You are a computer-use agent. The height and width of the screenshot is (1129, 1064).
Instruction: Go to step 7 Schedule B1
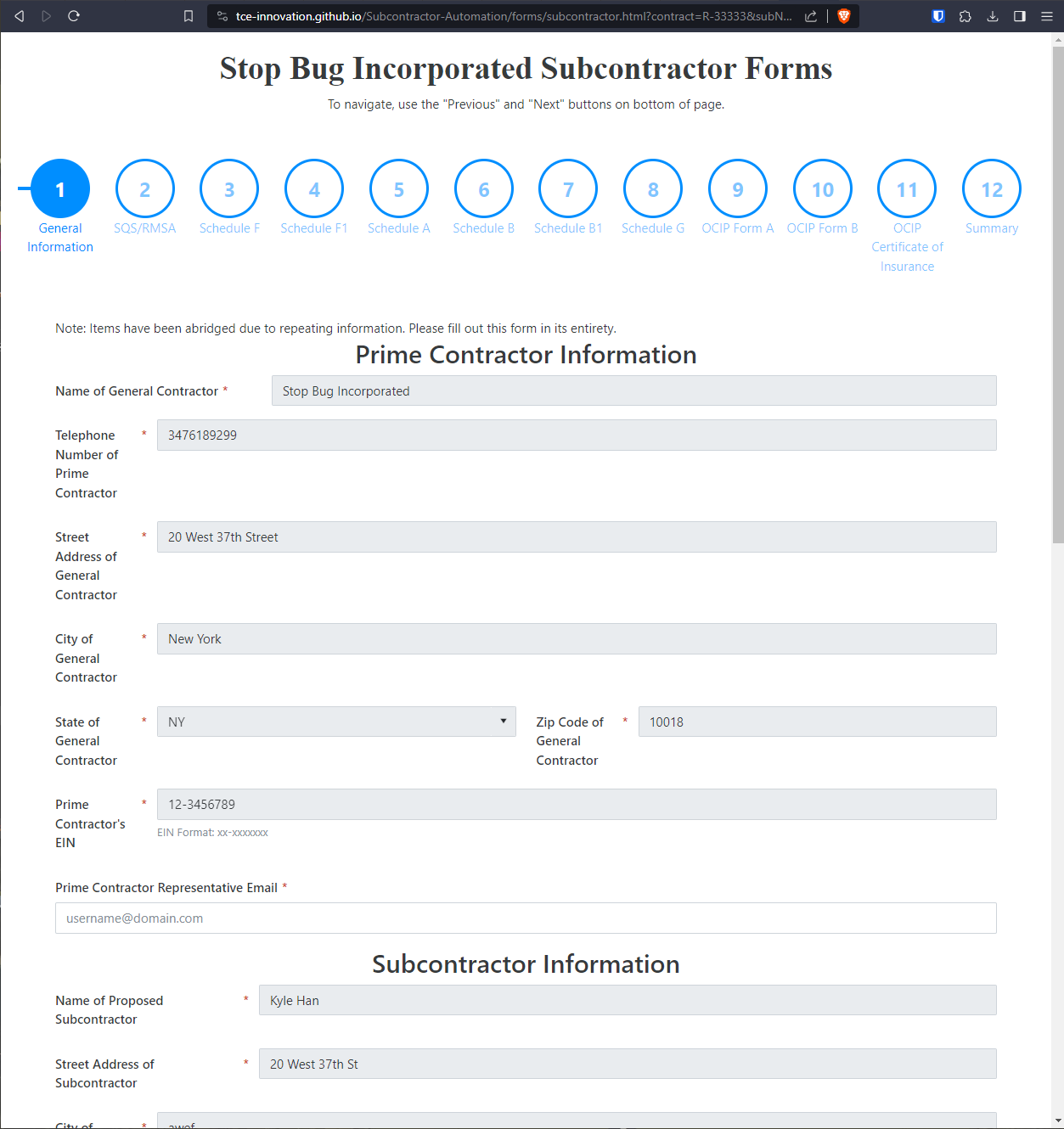pos(568,188)
